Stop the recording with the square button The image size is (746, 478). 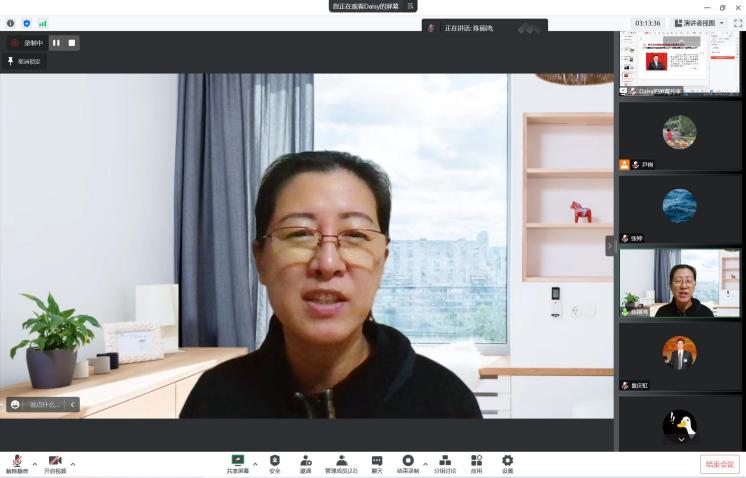[x=72, y=43]
